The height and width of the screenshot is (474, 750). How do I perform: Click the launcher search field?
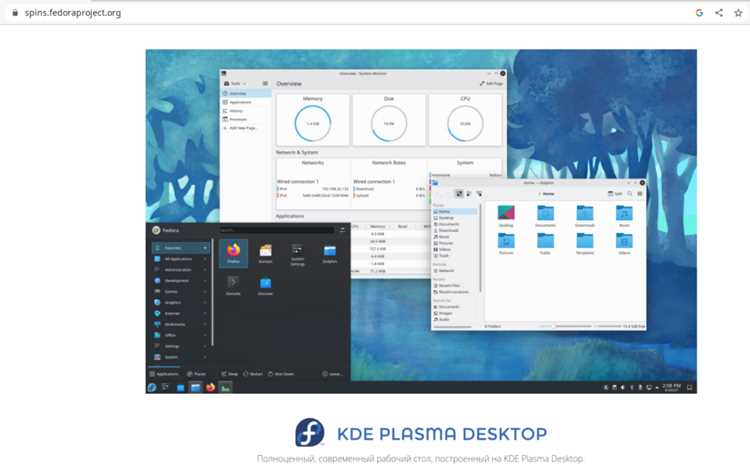277,230
